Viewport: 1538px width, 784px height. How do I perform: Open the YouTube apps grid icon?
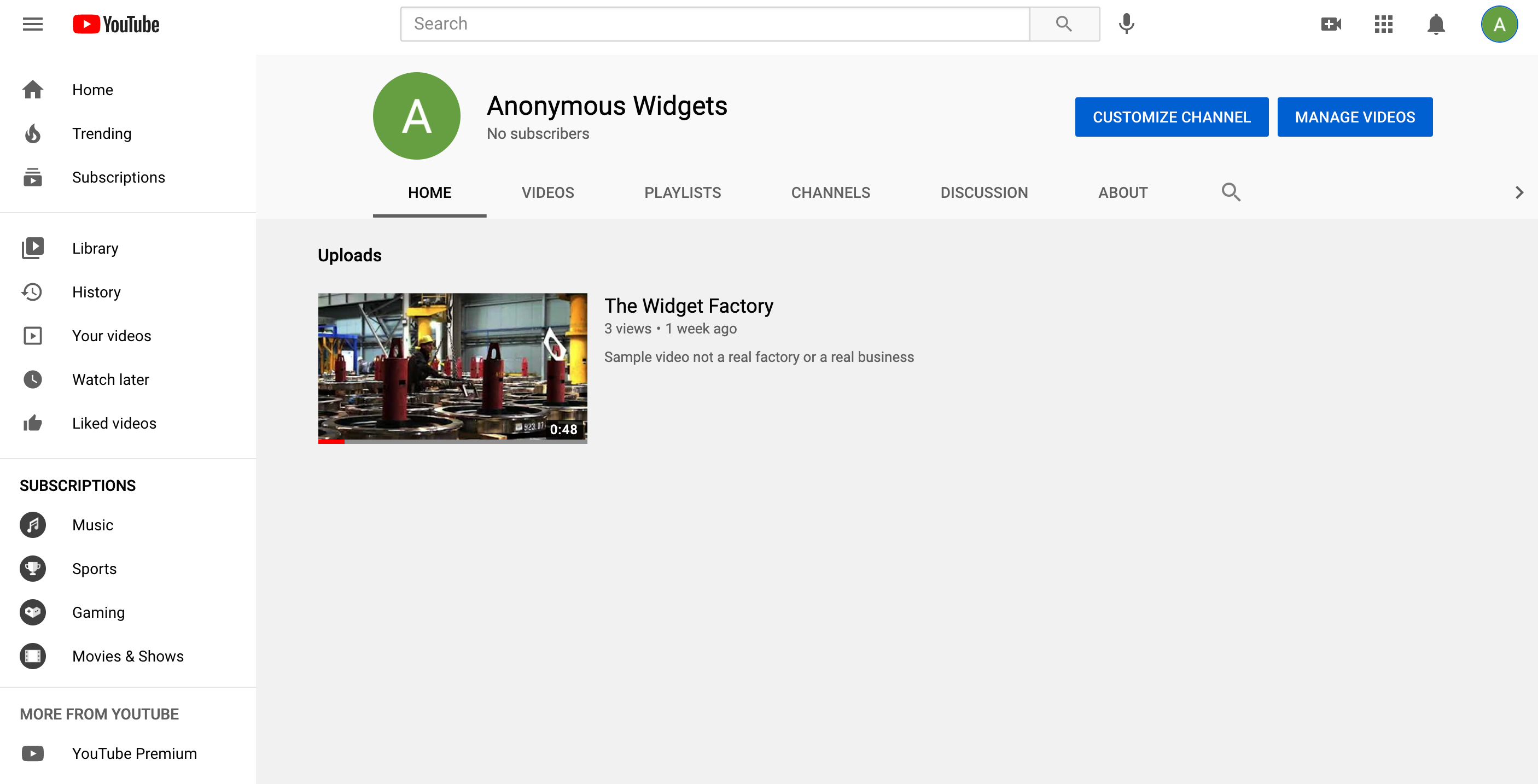point(1383,24)
